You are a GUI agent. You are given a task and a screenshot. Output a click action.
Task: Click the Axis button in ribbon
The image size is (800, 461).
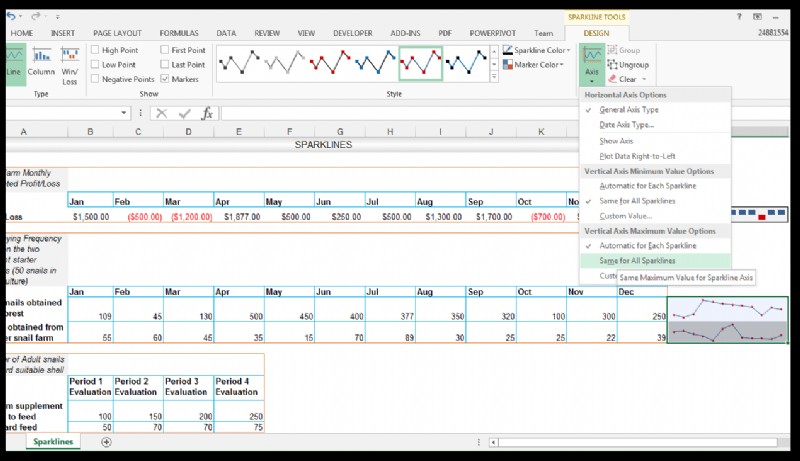(x=592, y=62)
